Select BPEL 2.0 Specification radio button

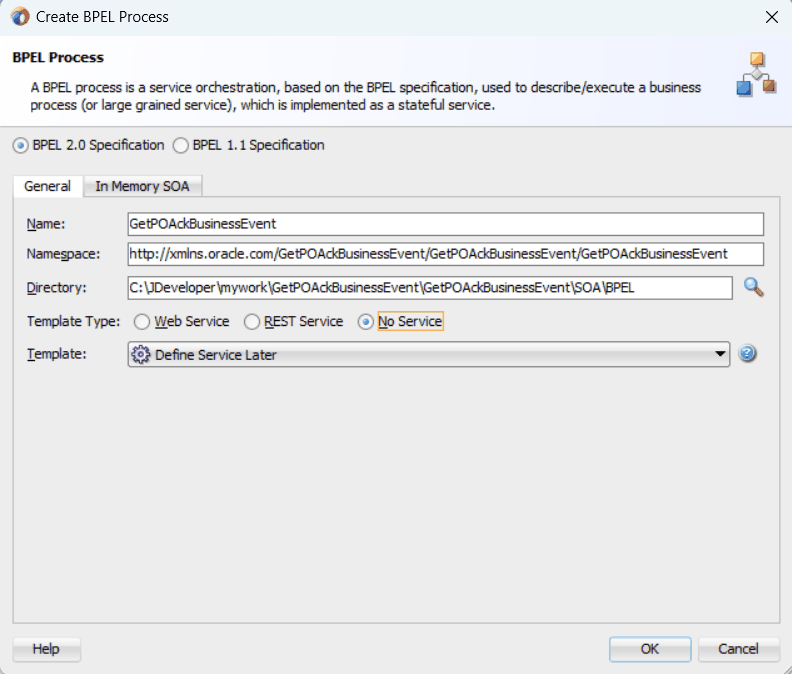pyautogui.click(x=21, y=146)
